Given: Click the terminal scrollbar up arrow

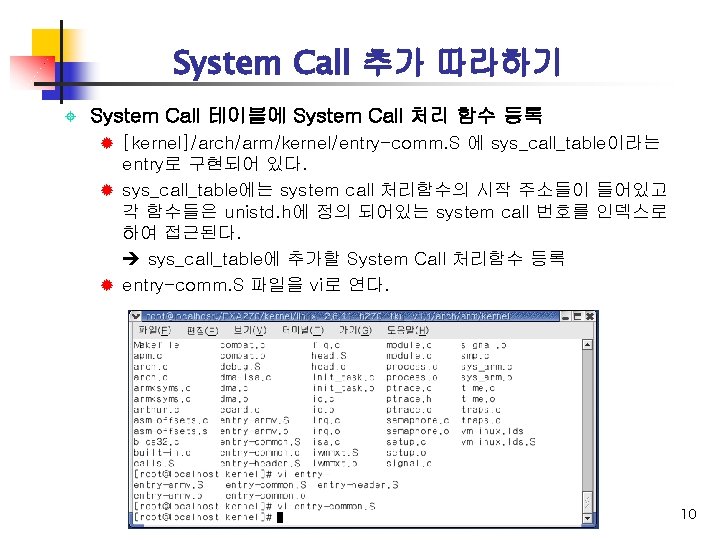Looking at the screenshot, I should tap(587, 344).
